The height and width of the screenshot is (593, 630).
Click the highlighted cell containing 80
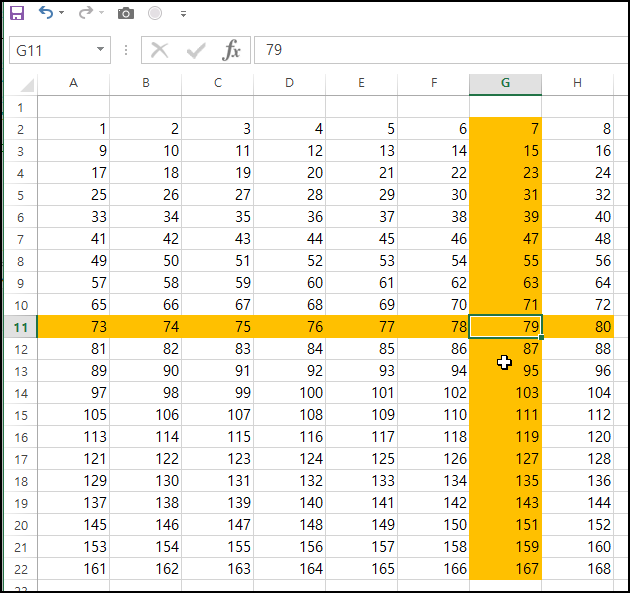tap(577, 327)
